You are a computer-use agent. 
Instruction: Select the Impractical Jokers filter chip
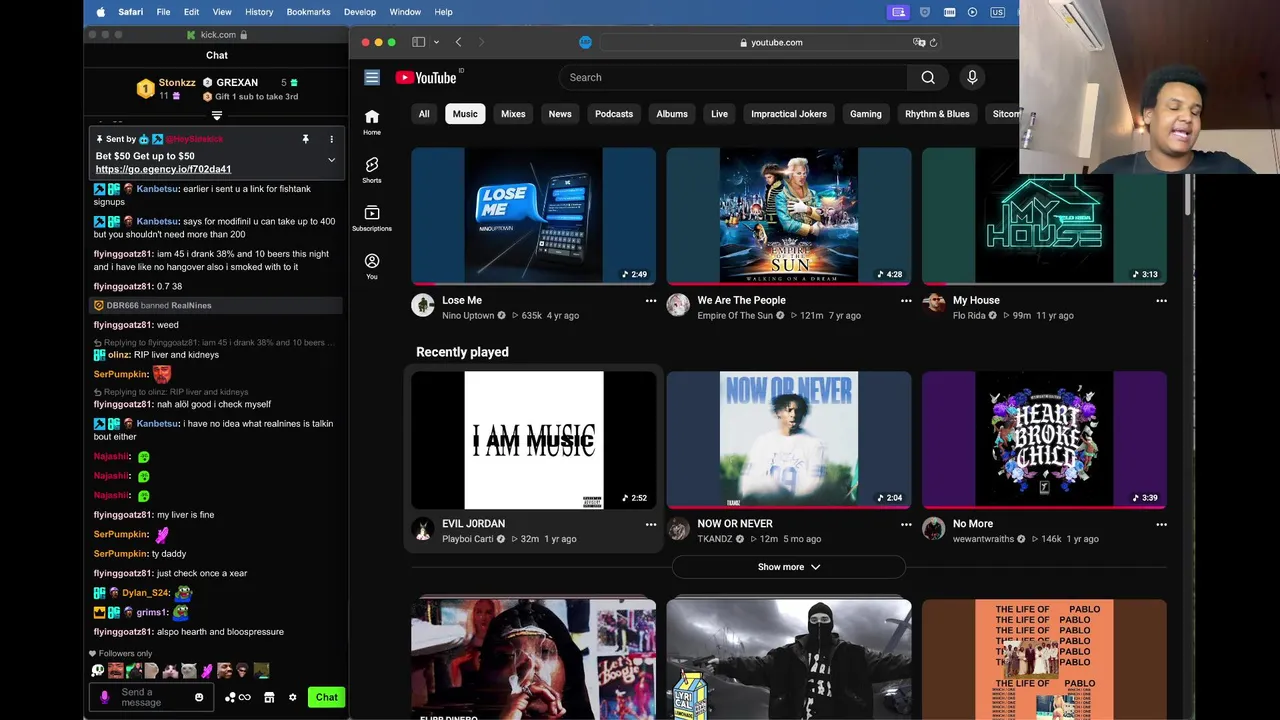(789, 114)
